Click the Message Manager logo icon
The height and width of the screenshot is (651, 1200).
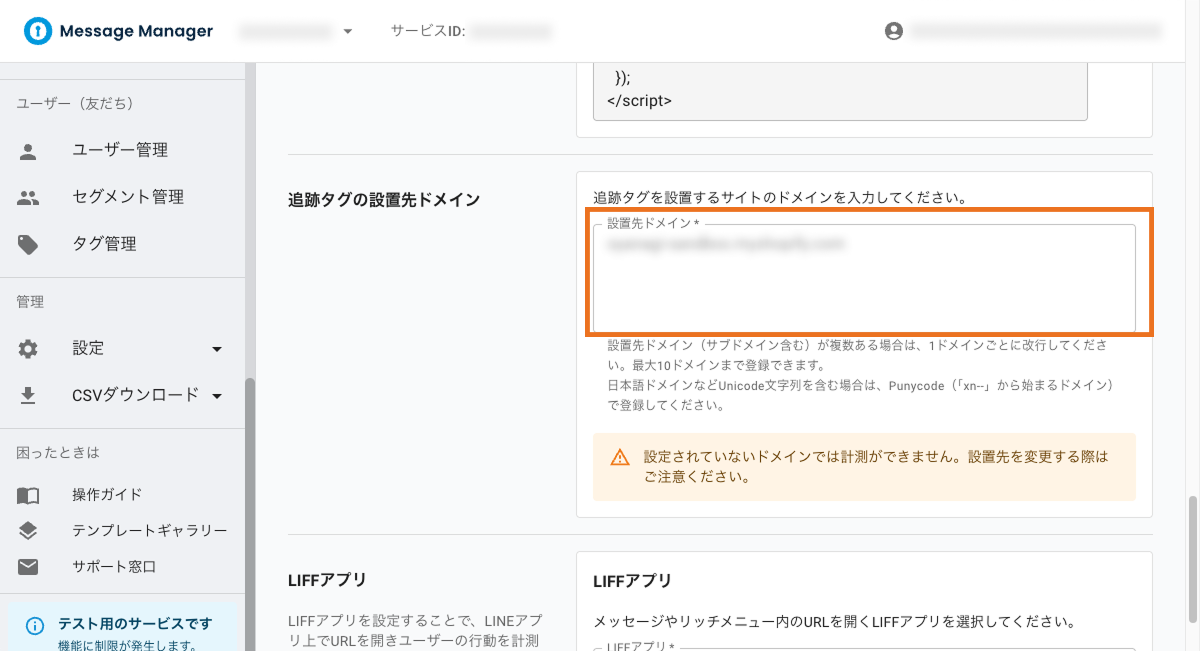(x=38, y=31)
